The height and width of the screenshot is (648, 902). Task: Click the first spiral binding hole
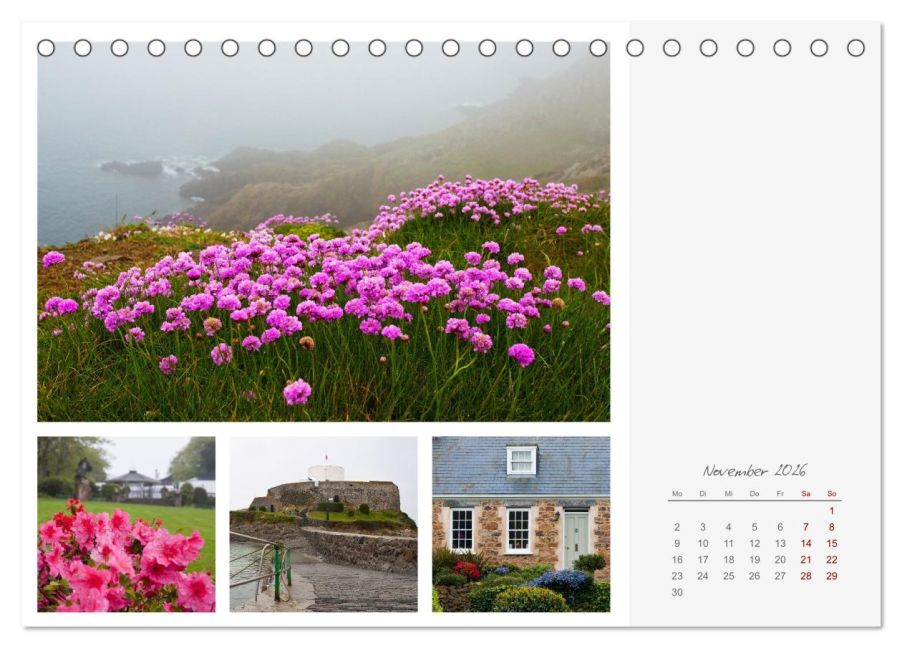[46, 48]
